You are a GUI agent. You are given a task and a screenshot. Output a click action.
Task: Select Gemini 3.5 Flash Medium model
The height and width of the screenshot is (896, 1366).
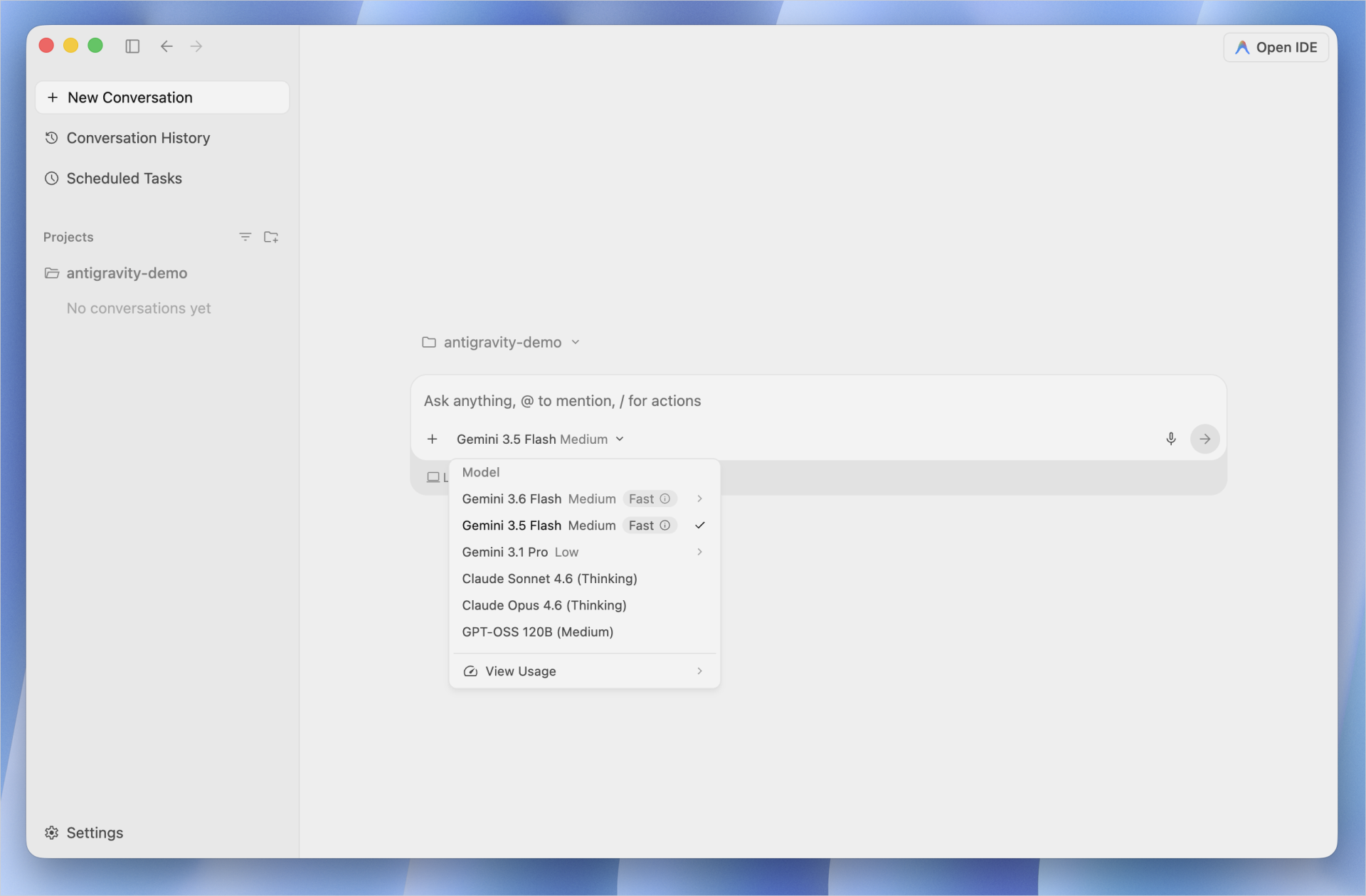(584, 526)
